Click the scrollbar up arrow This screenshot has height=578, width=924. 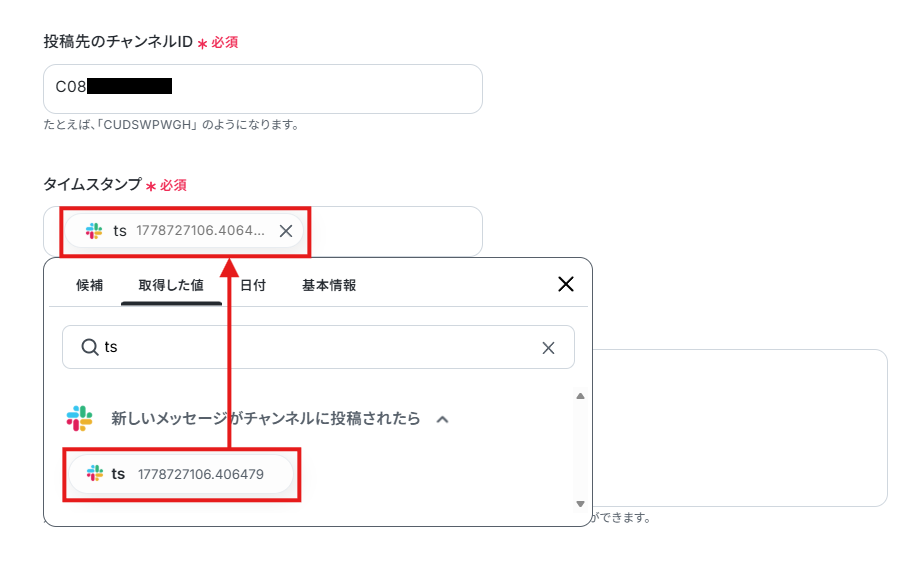click(x=580, y=396)
